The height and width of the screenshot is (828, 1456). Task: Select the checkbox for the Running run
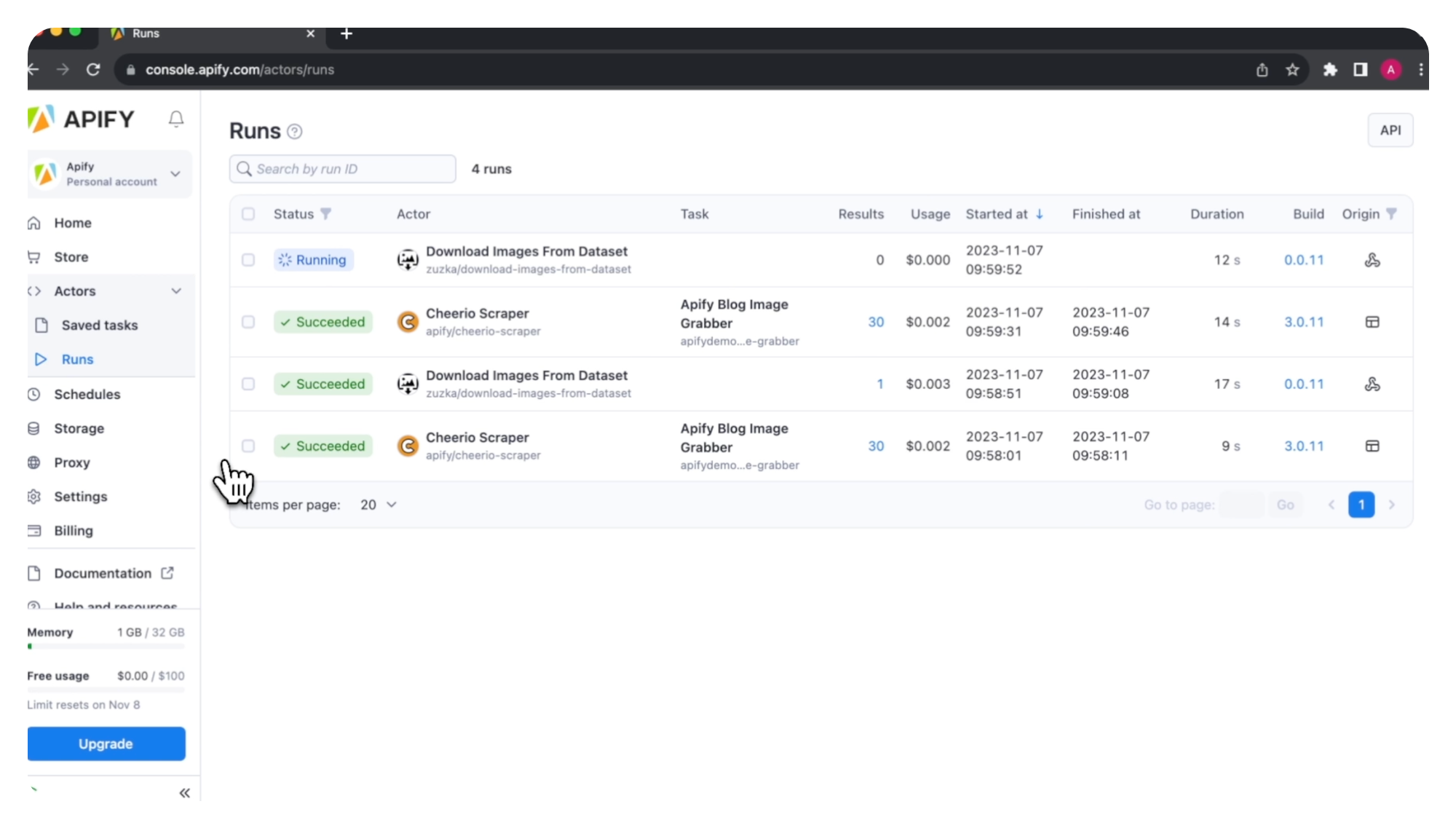(x=248, y=260)
